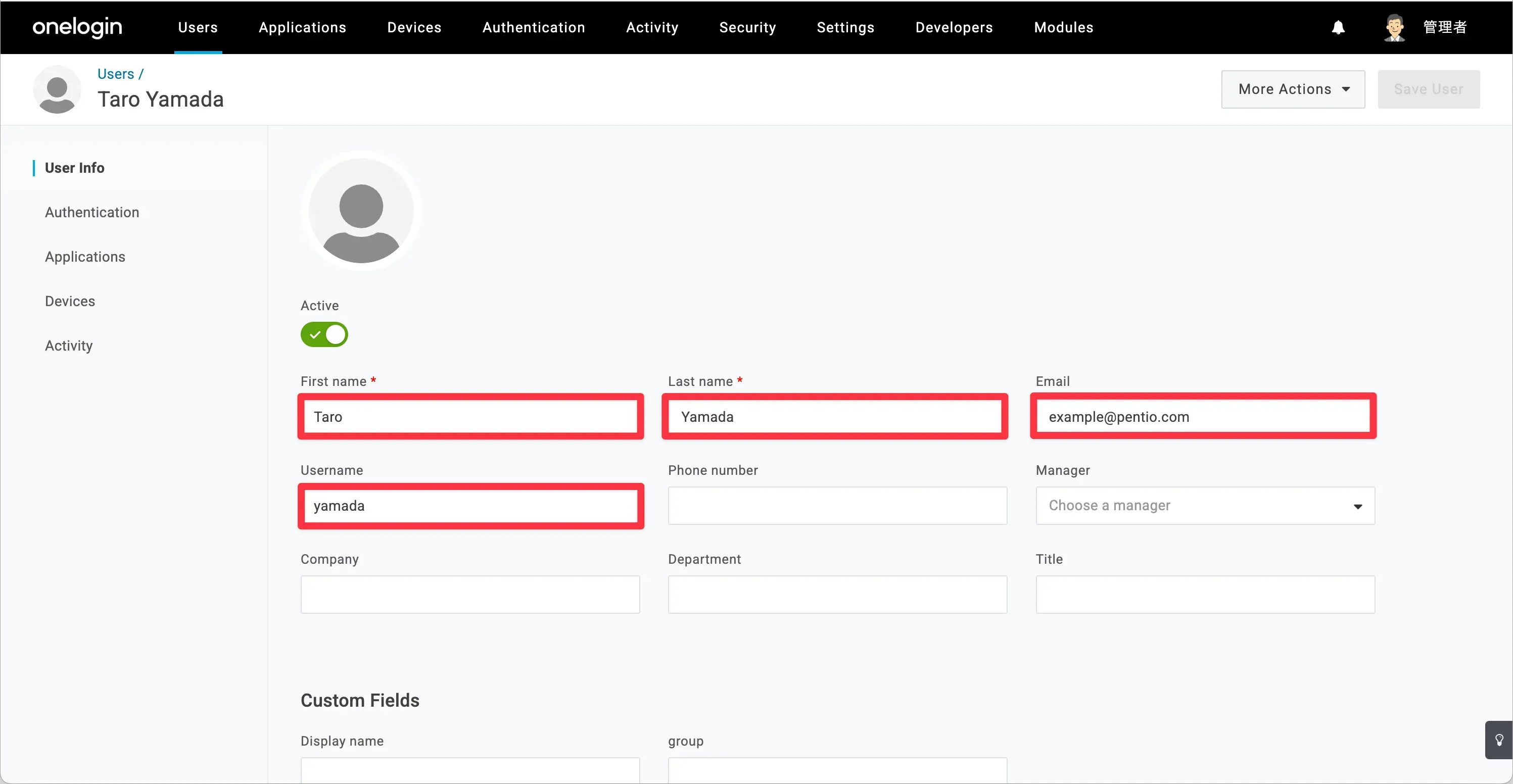Screen dimensions: 1513x784
Task: Open the More Actions dropdown
Action: [1293, 89]
